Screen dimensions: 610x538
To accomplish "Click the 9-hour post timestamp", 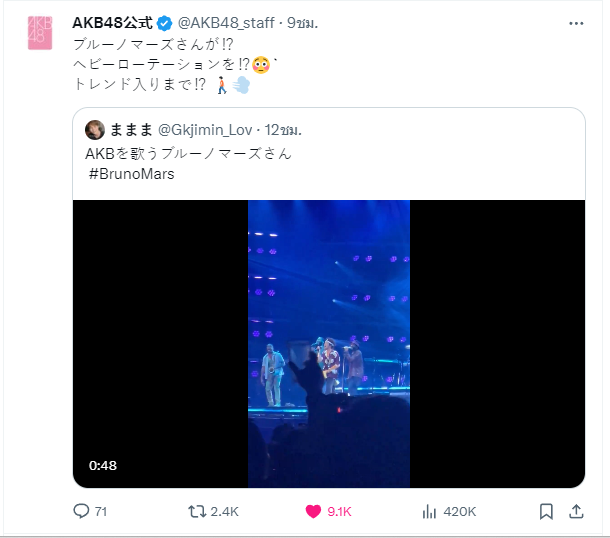I will tap(303, 23).
